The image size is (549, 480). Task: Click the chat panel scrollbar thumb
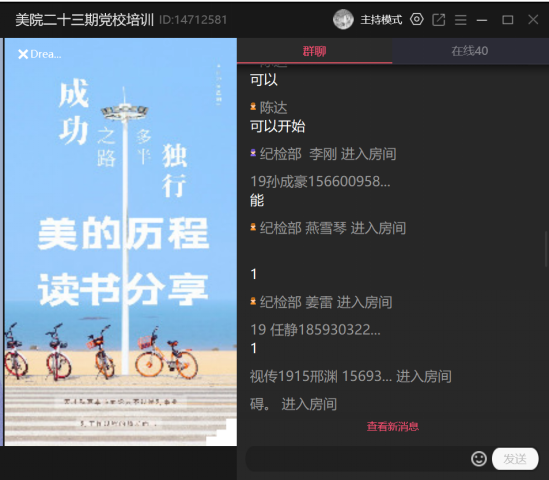[546, 249]
